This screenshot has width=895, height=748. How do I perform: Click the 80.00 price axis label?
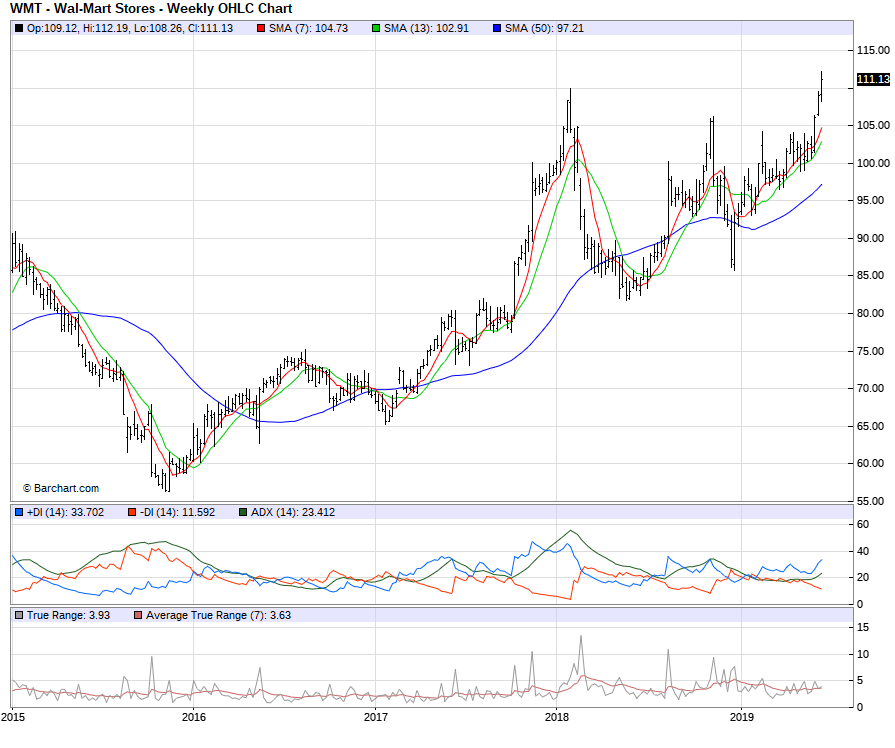pyautogui.click(x=870, y=313)
